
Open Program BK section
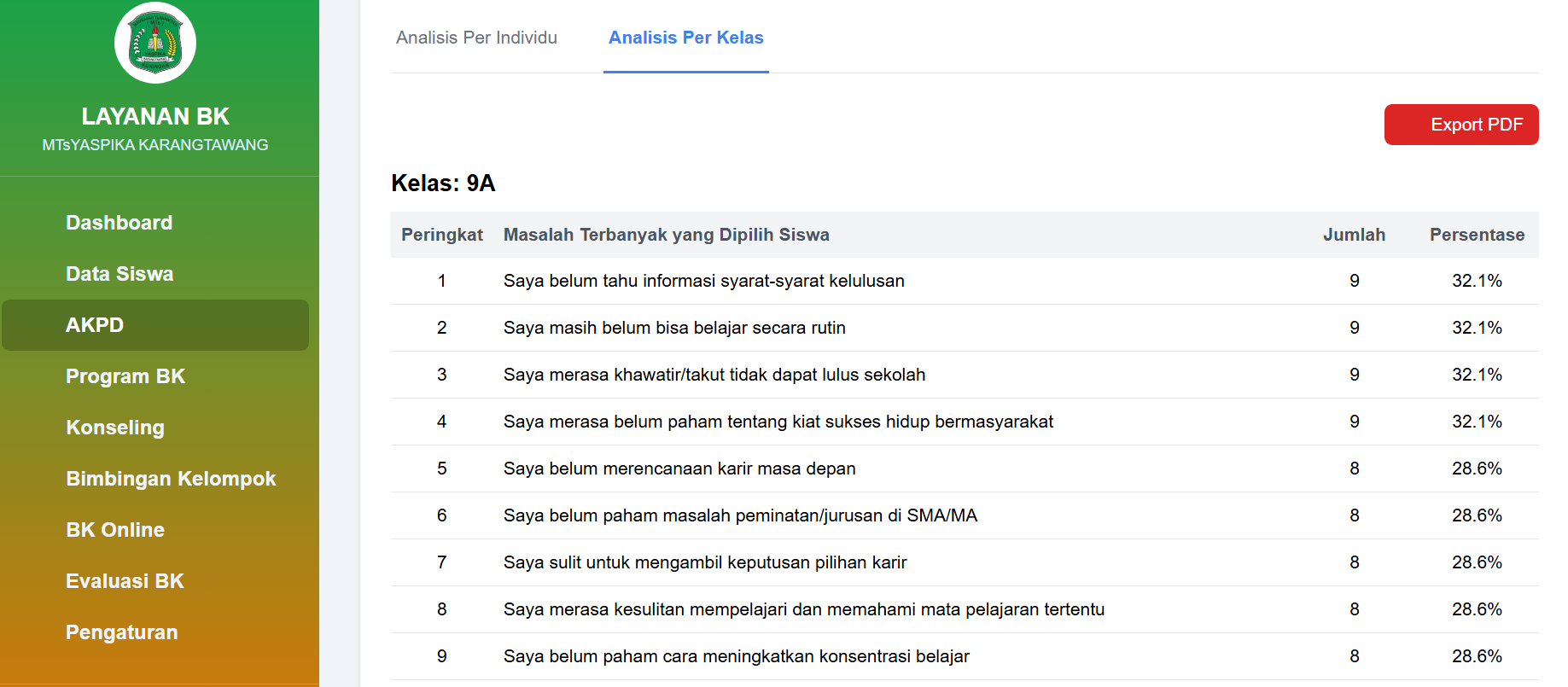pyautogui.click(x=125, y=376)
